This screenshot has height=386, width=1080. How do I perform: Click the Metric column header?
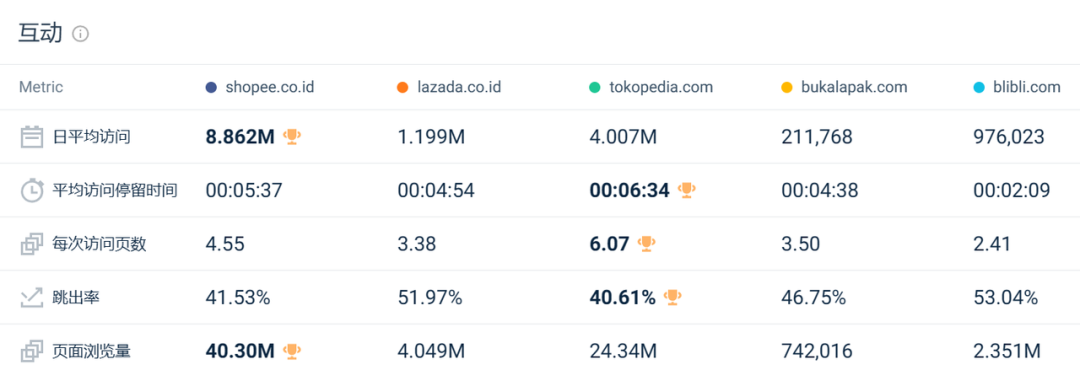(x=41, y=88)
